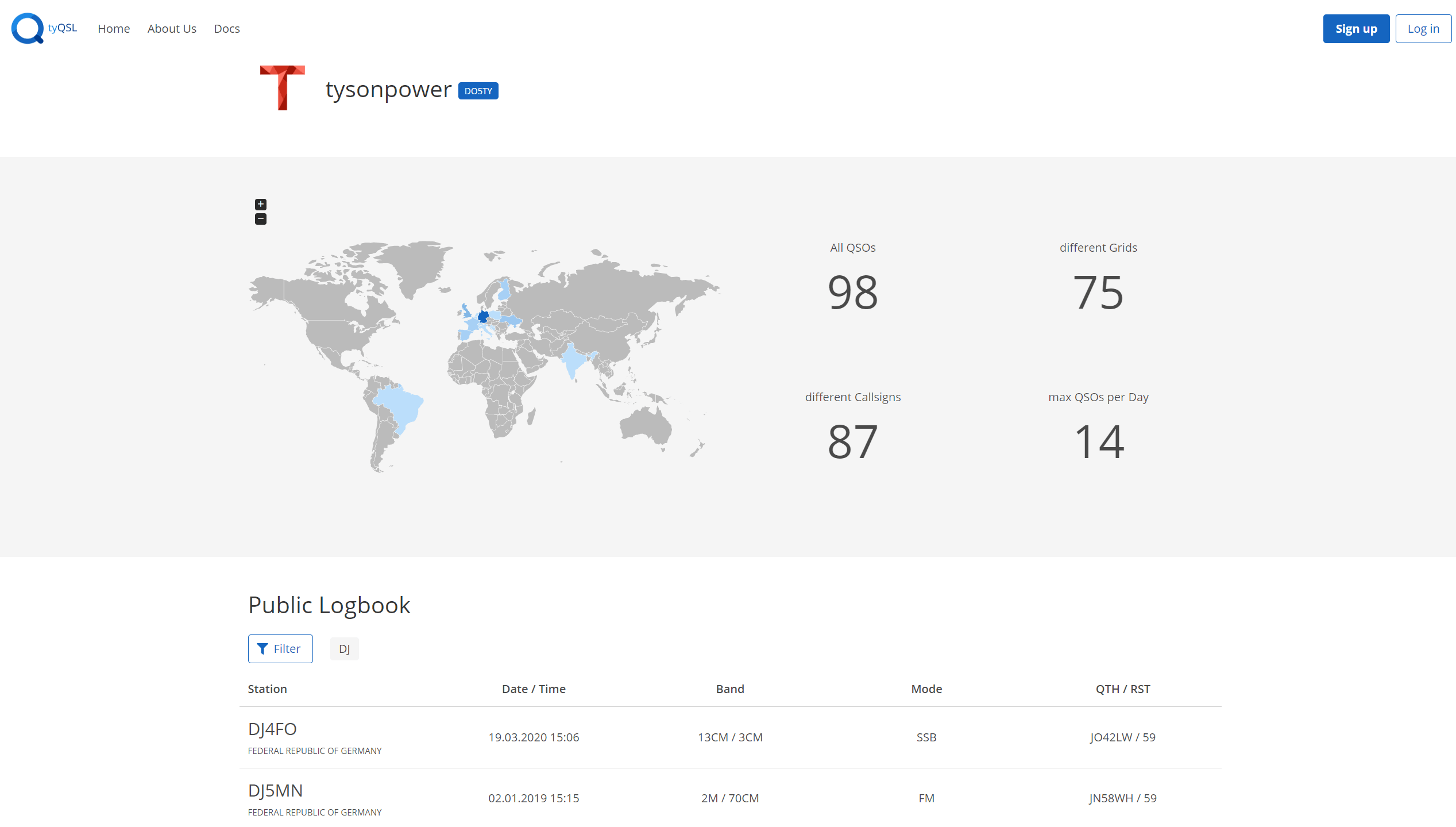Open the DJ5MN station entry
Screen dimensions: 1456x827
tap(275, 791)
